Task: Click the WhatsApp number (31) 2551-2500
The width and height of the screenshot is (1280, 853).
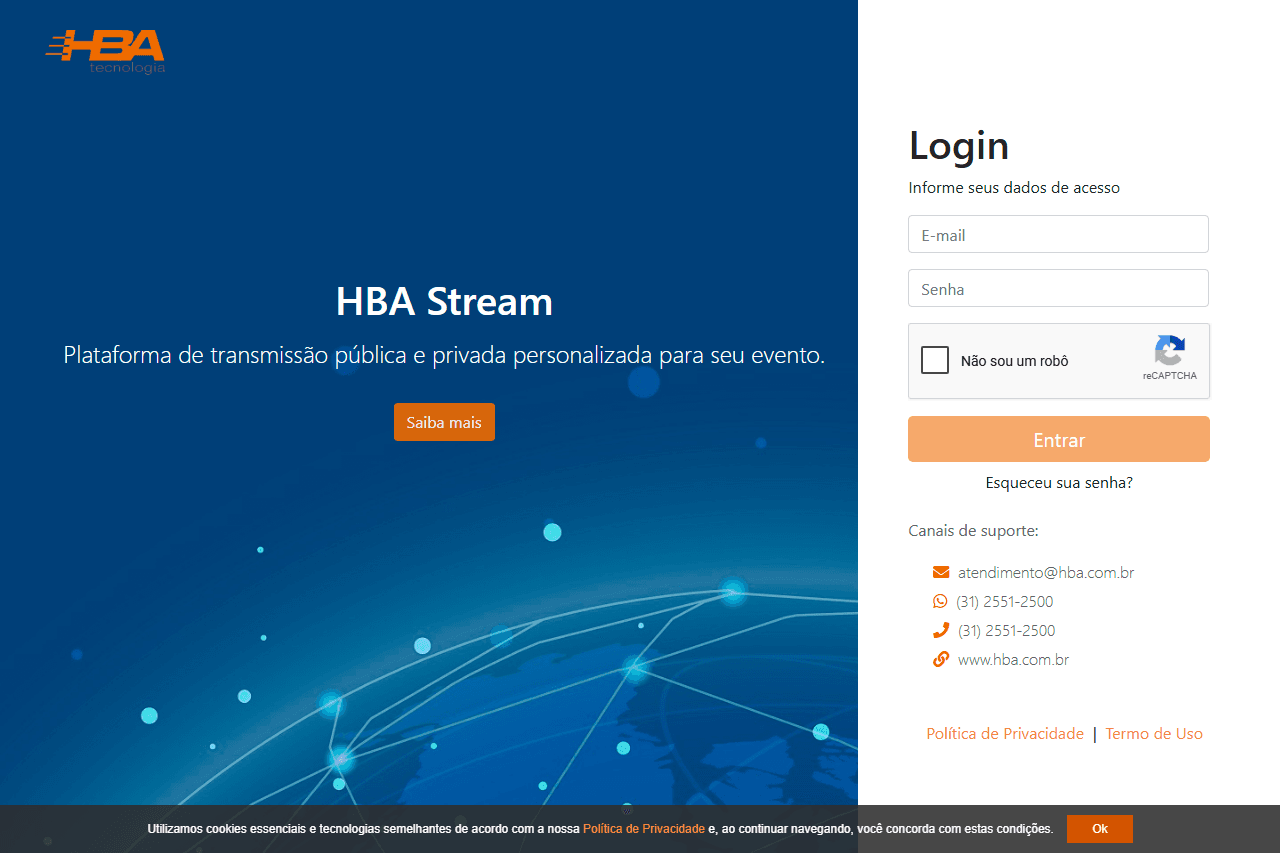Action: pos(1004,602)
